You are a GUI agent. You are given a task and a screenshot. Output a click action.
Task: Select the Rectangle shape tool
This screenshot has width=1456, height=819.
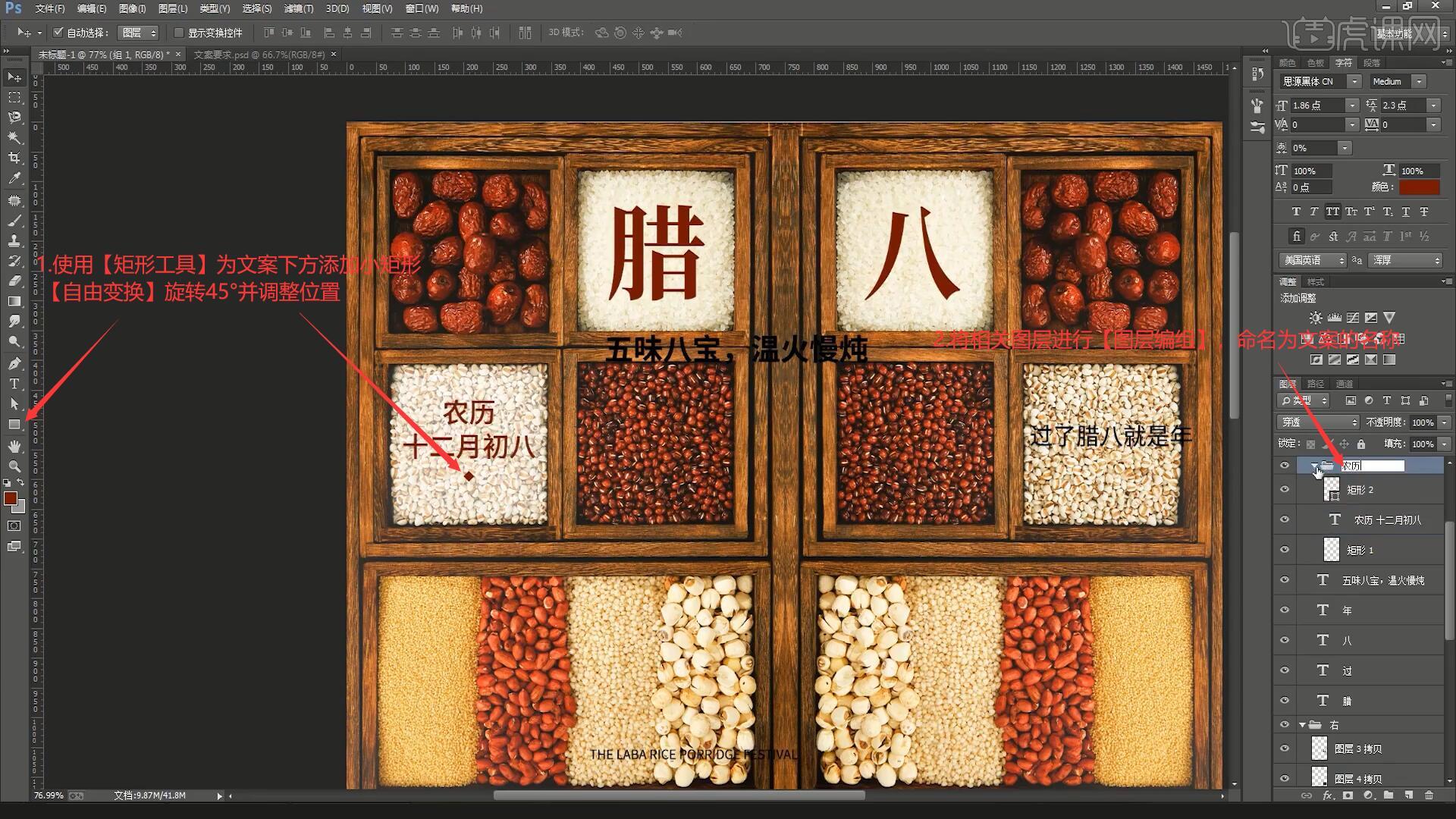tap(14, 425)
